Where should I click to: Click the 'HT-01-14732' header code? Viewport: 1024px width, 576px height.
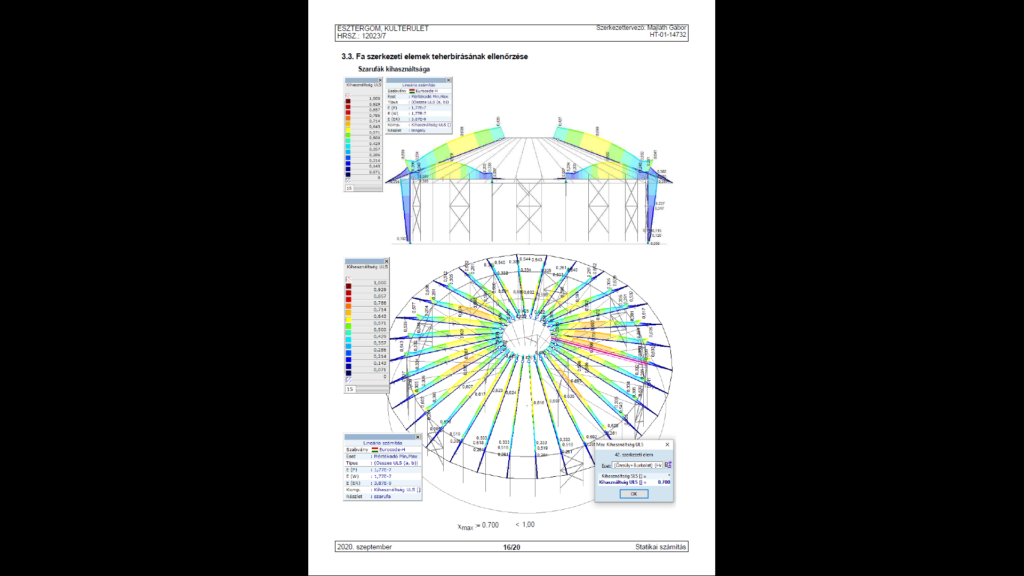[x=668, y=35]
